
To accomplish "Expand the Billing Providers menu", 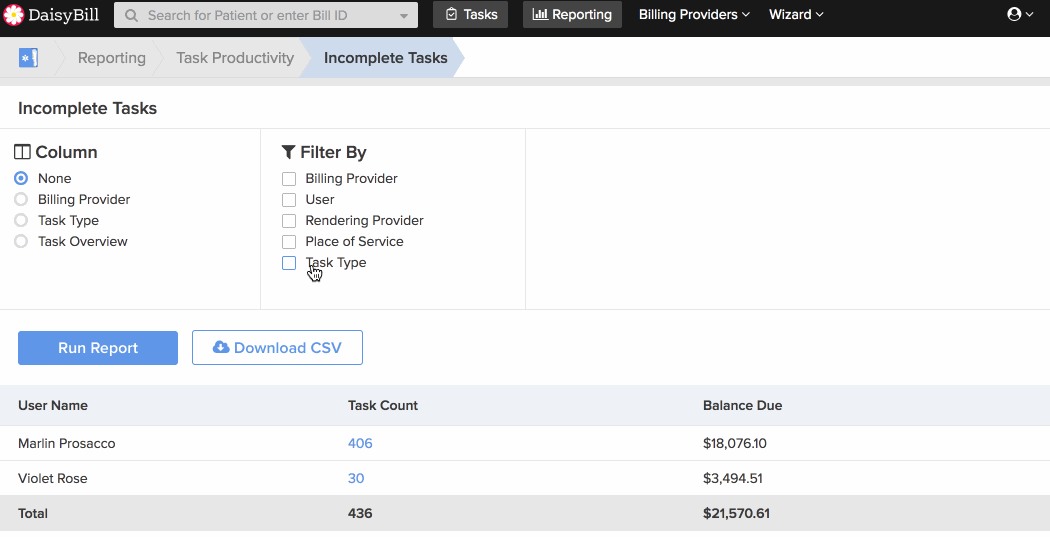I will coord(694,15).
